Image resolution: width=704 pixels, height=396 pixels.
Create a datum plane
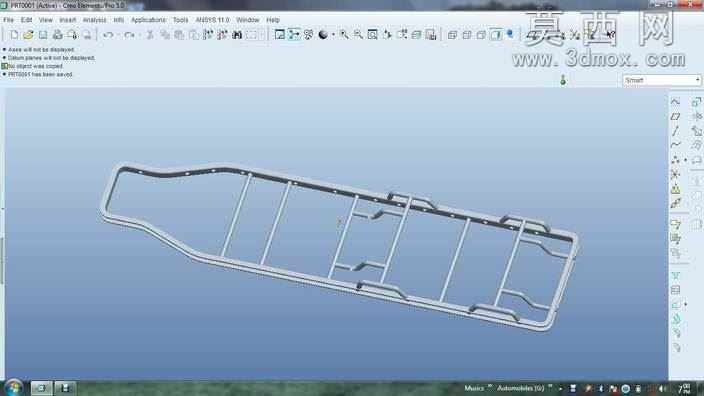675,116
